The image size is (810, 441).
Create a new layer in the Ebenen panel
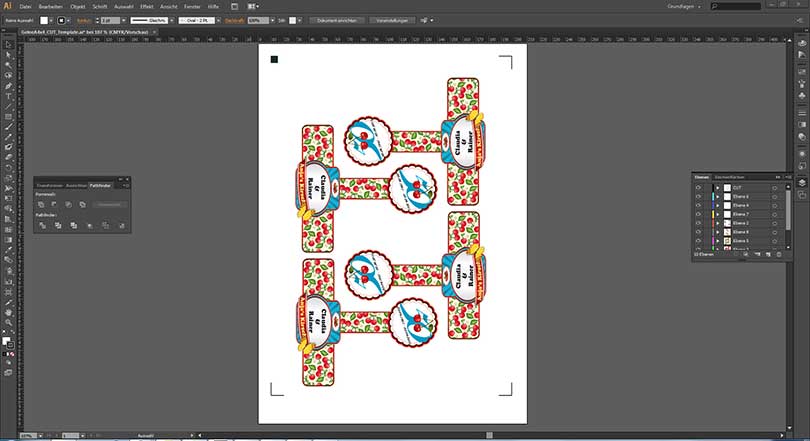click(x=767, y=256)
